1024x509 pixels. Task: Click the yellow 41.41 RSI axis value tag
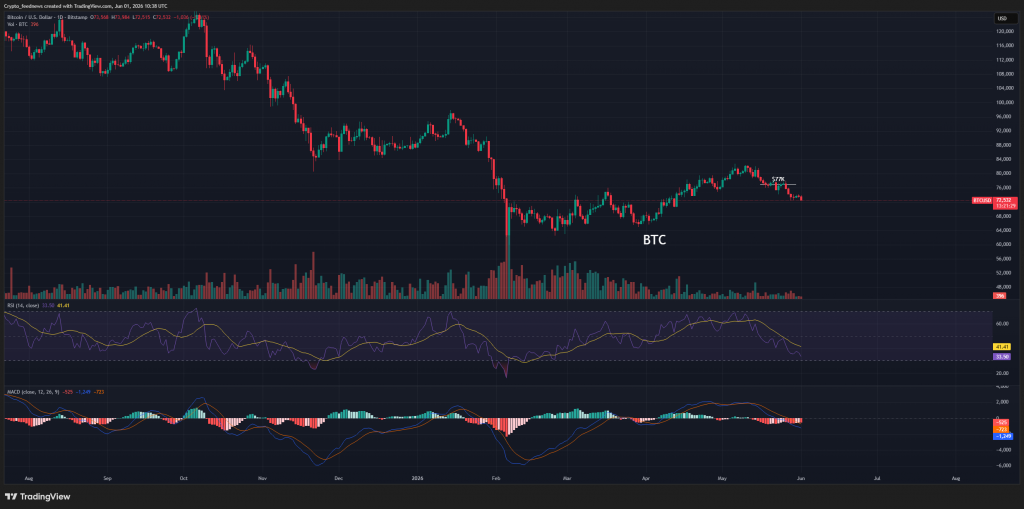[1001, 346]
